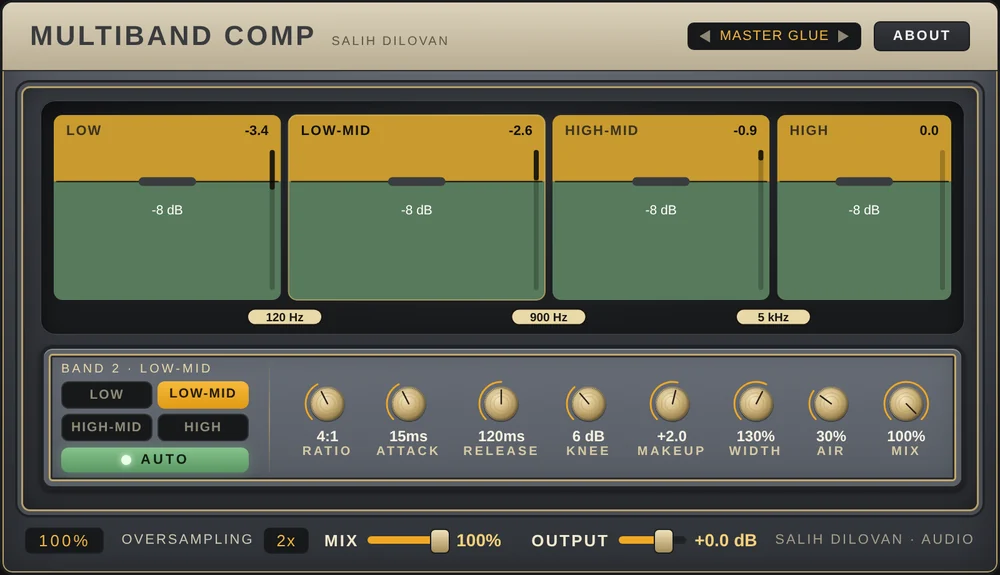Viewport: 1000px width, 575px height.
Task: Click the MAKEUP gain knob
Action: click(x=671, y=404)
